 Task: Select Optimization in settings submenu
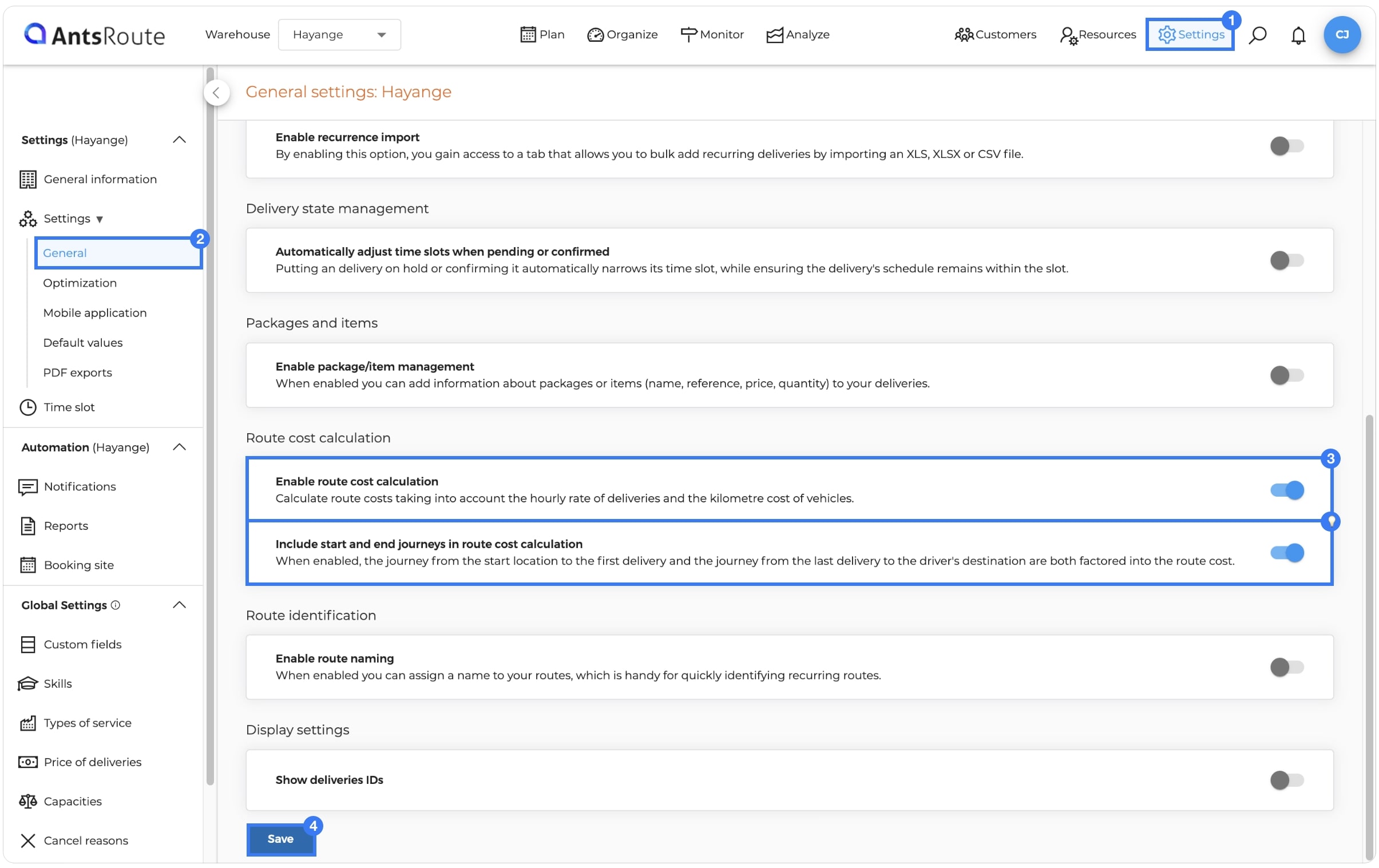[80, 283]
